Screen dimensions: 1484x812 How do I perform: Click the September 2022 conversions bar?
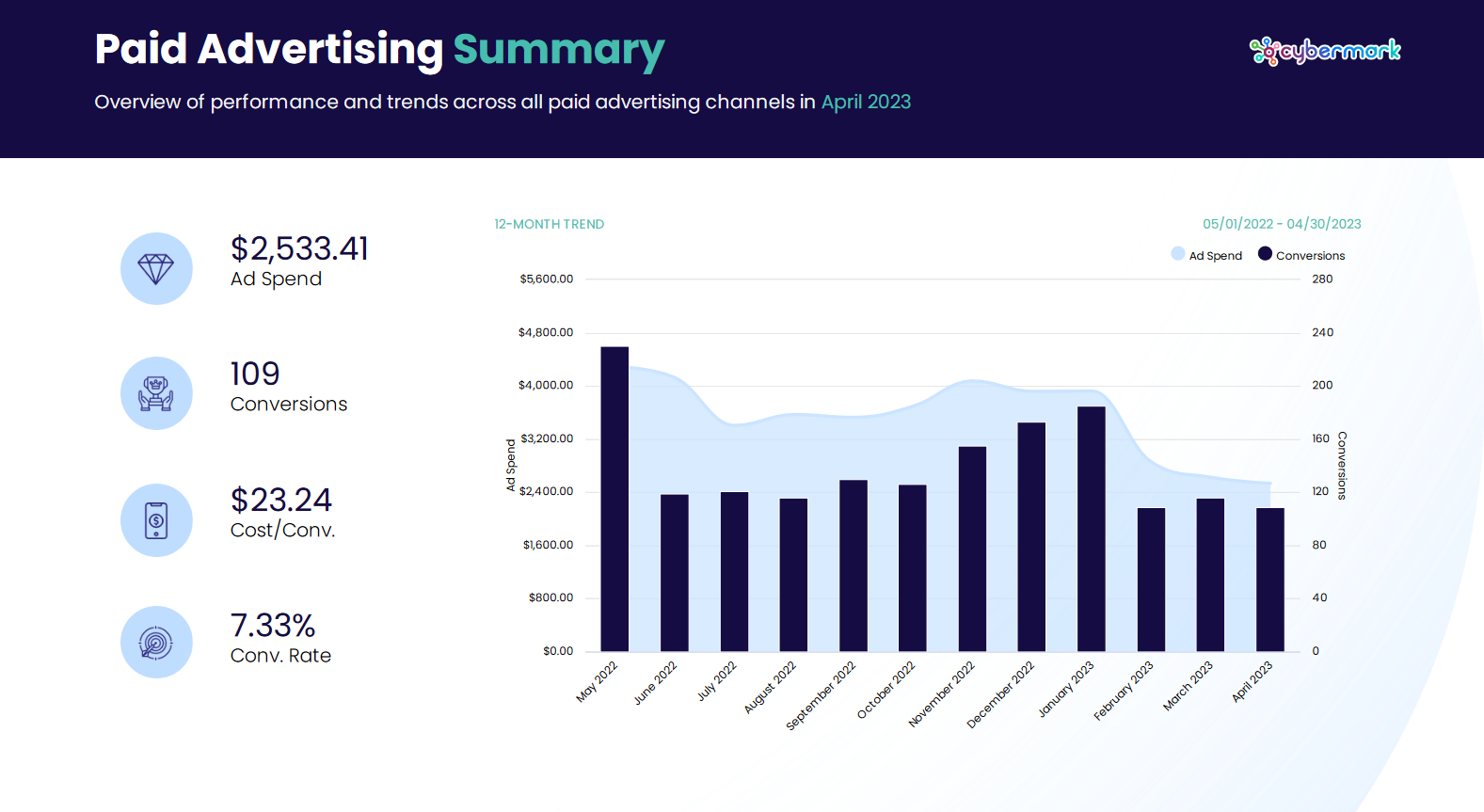(854, 565)
